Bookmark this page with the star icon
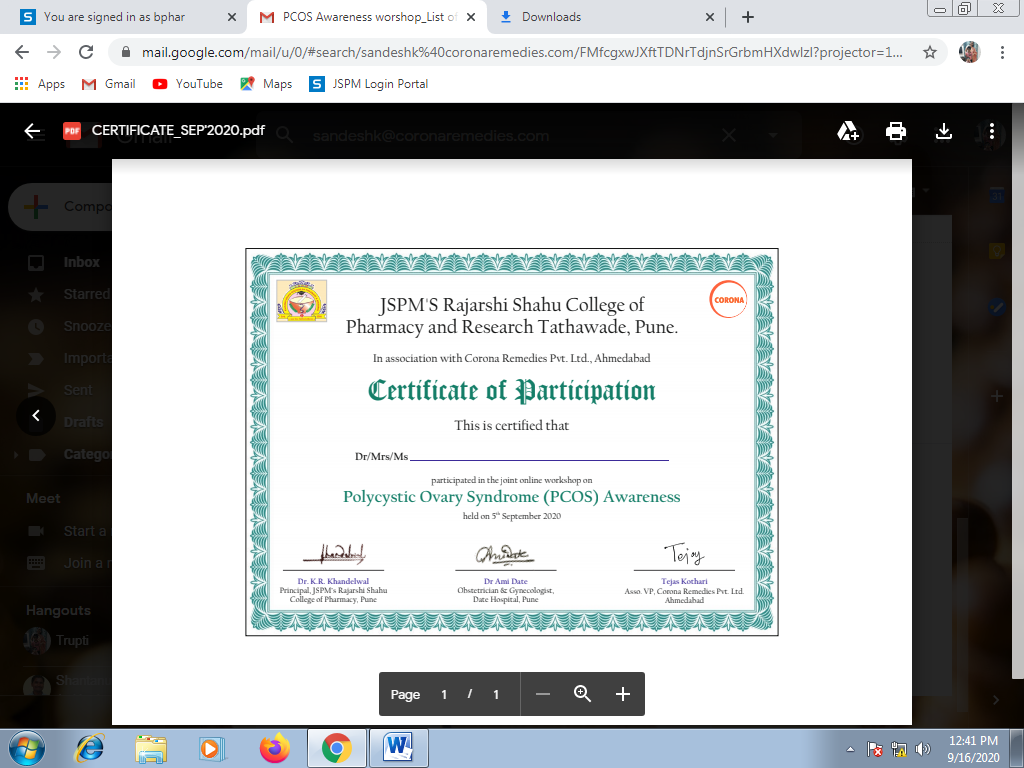The height and width of the screenshot is (768, 1024). pos(929,52)
